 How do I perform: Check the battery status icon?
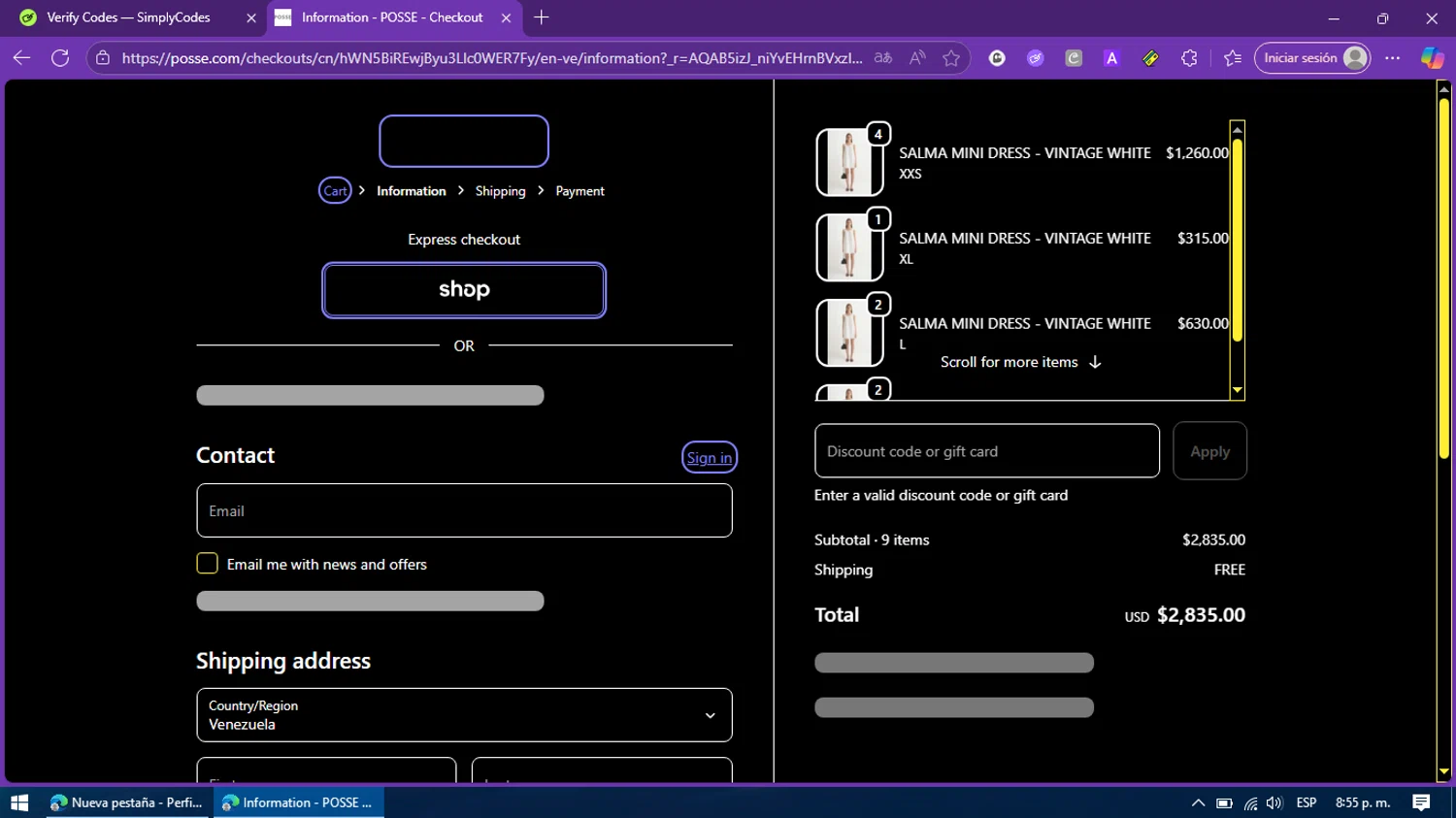coord(1224,802)
